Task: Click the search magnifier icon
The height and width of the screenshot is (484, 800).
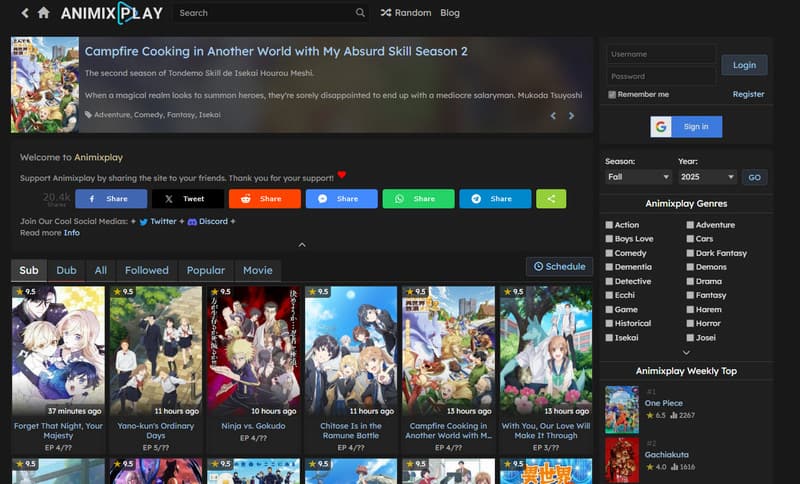Action: click(x=360, y=13)
